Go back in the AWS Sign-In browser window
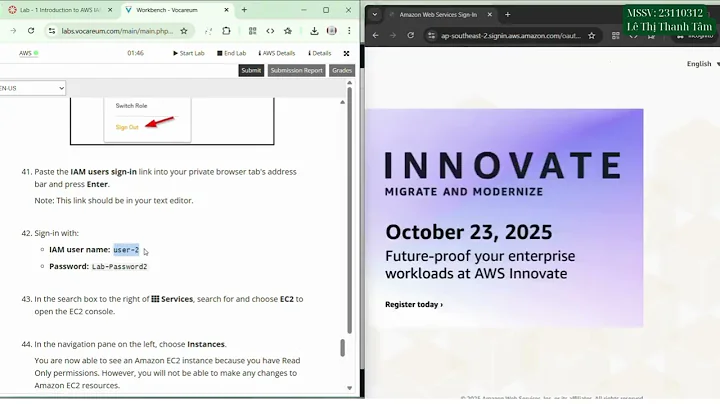The height and width of the screenshot is (404, 720). [x=375, y=35]
